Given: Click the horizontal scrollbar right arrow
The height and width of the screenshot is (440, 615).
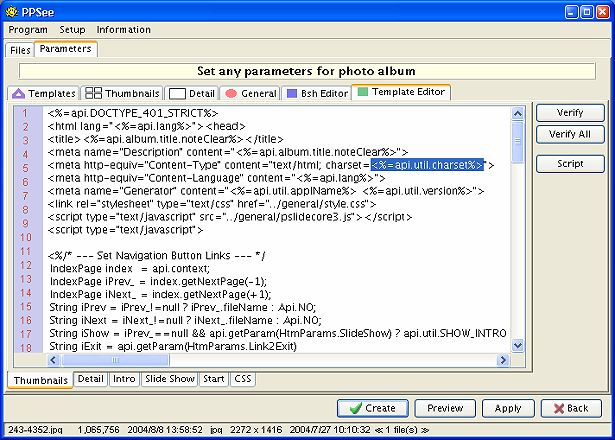Looking at the screenshot, I should coord(502,360).
